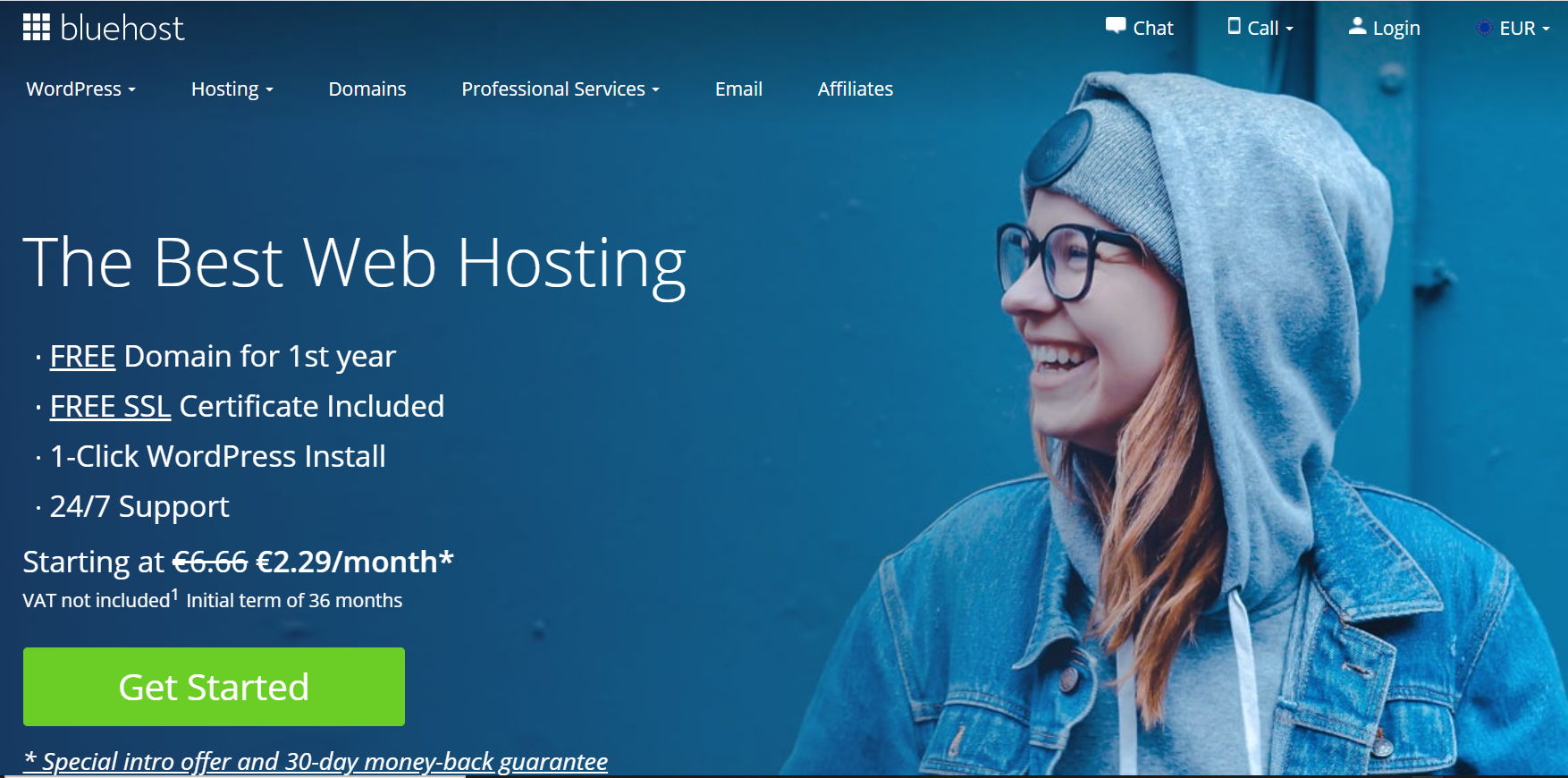Click '1-Click WordPress Install' text
The height and width of the screenshot is (778, 1568).
[218, 456]
